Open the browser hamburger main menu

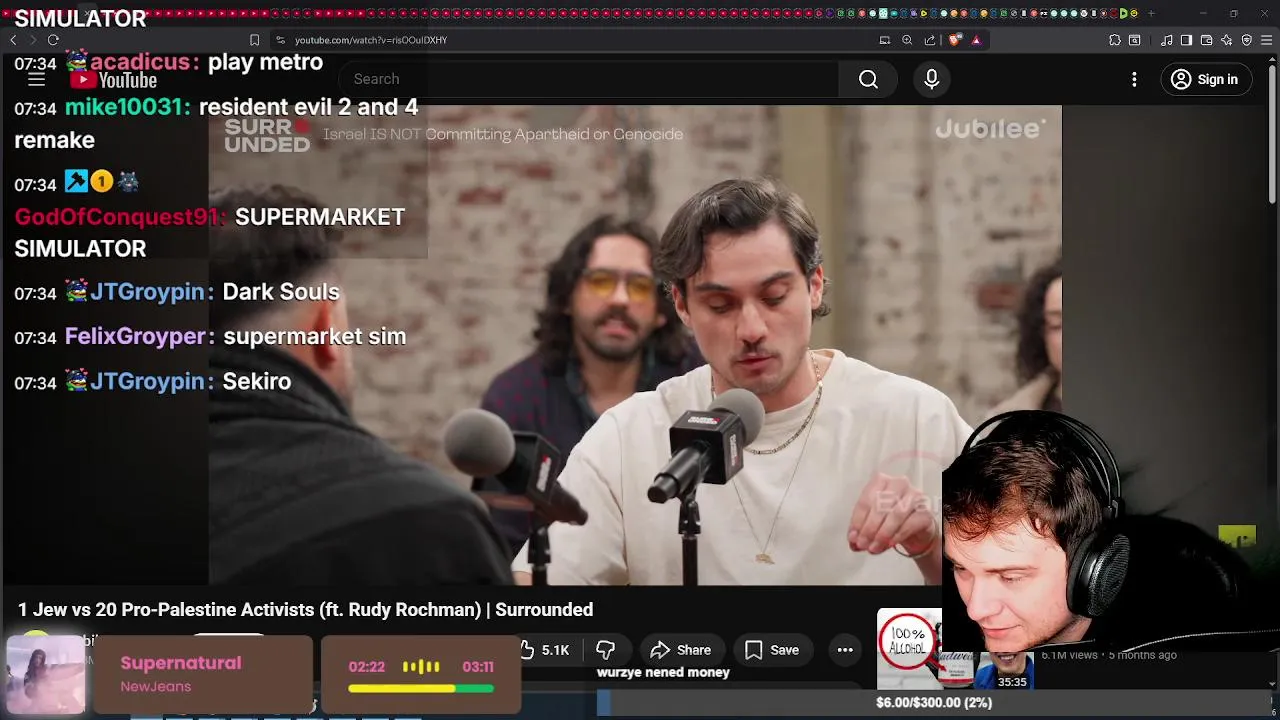[1267, 40]
